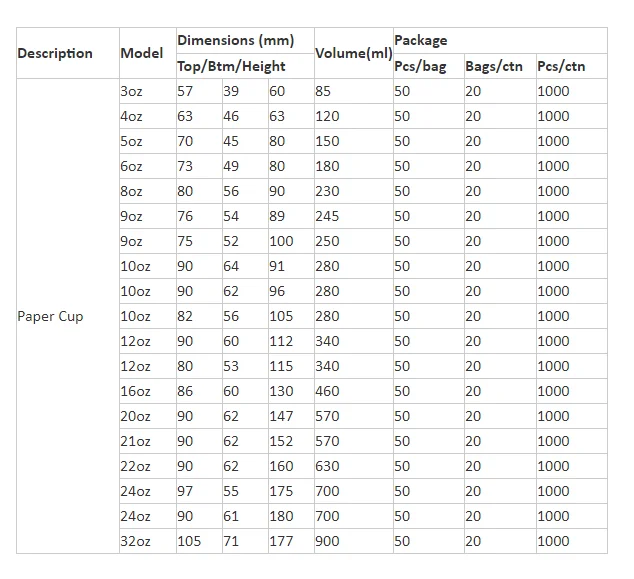The image size is (634, 579).
Task: Select the 8oz model cell
Action: coord(132,192)
